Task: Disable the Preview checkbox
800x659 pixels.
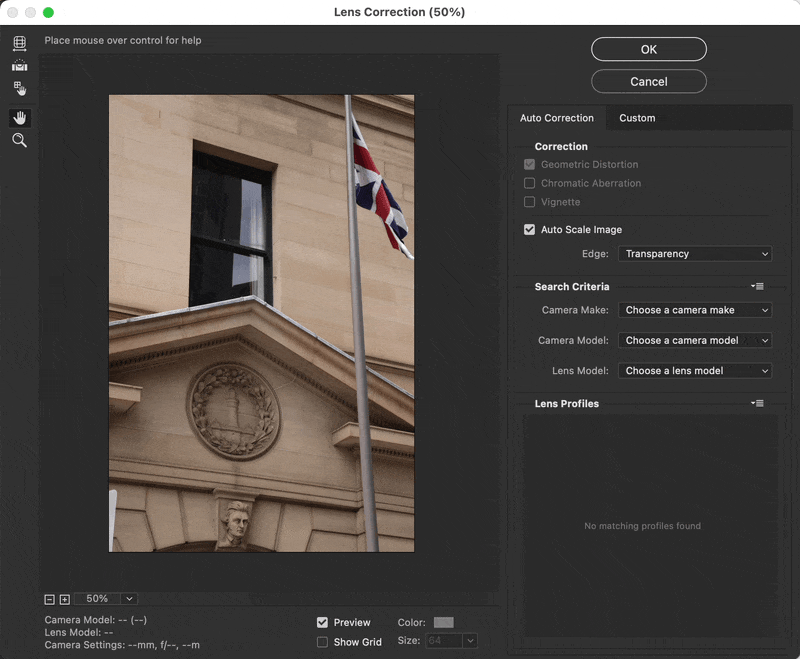Action: coord(322,622)
